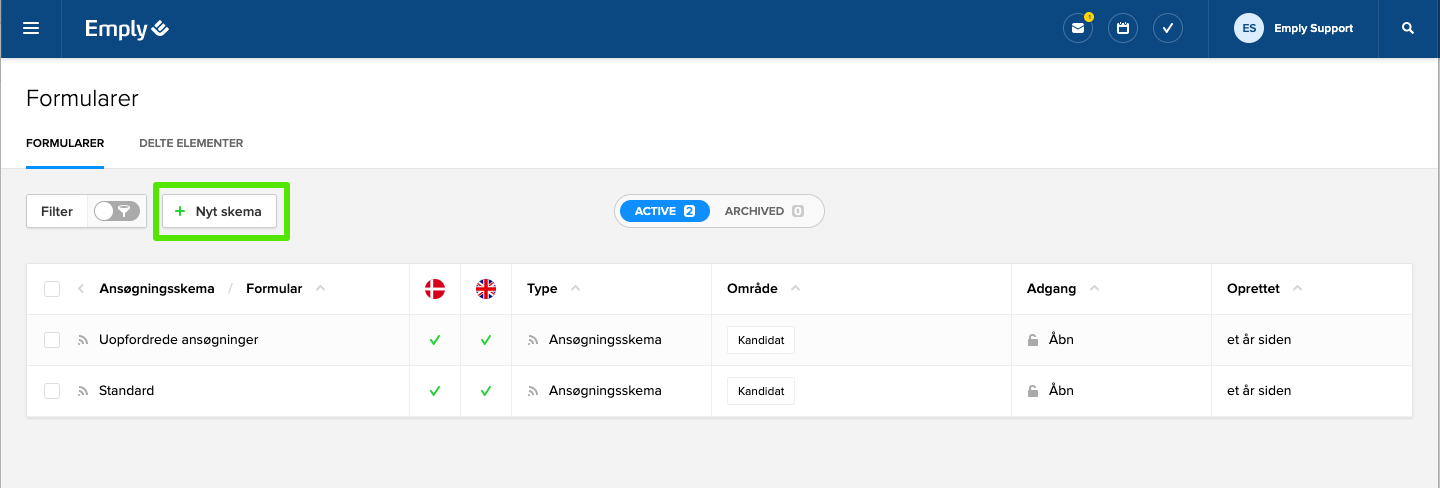1440x488 pixels.
Task: Check the Standard row checkbox
Action: pyautogui.click(x=52, y=391)
